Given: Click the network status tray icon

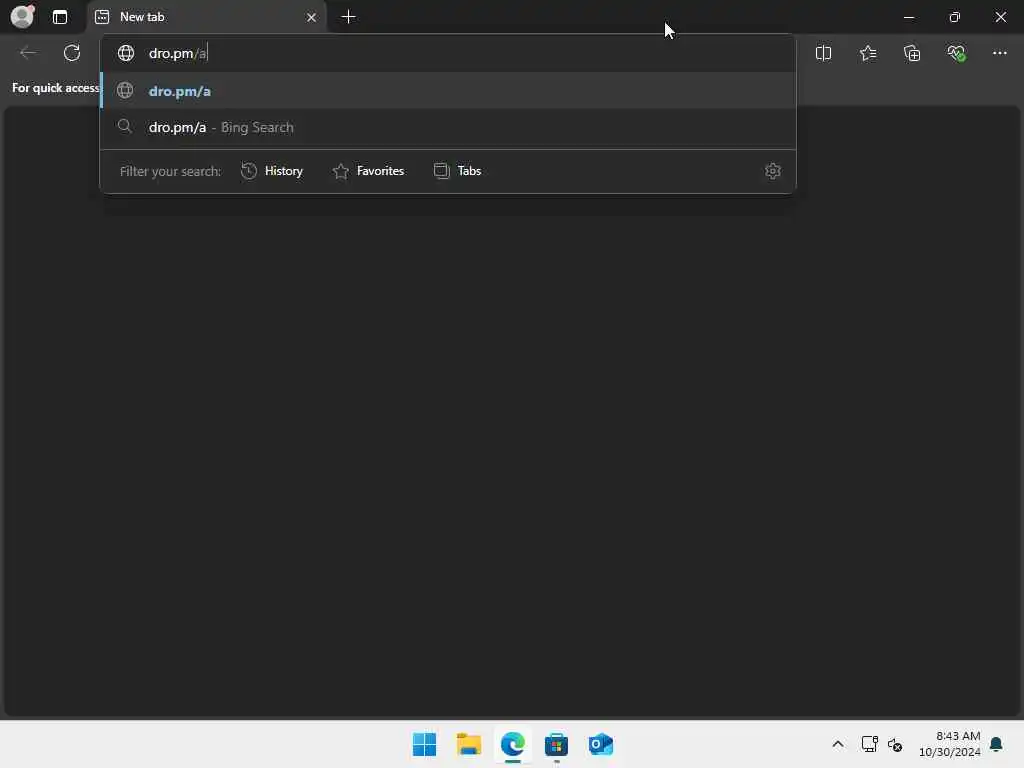Looking at the screenshot, I should (869, 744).
